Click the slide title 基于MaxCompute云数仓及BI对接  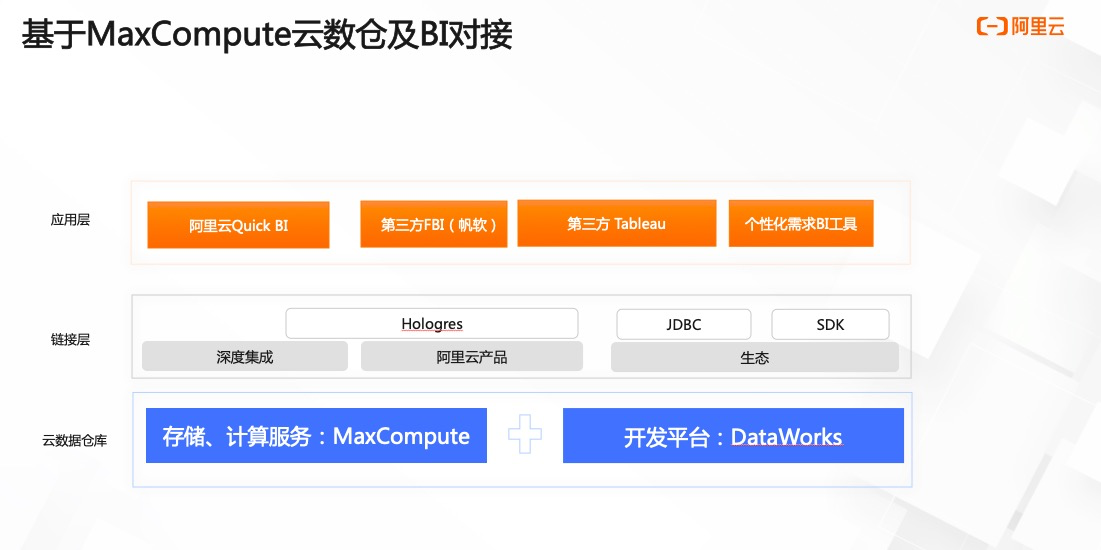[x=267, y=35]
